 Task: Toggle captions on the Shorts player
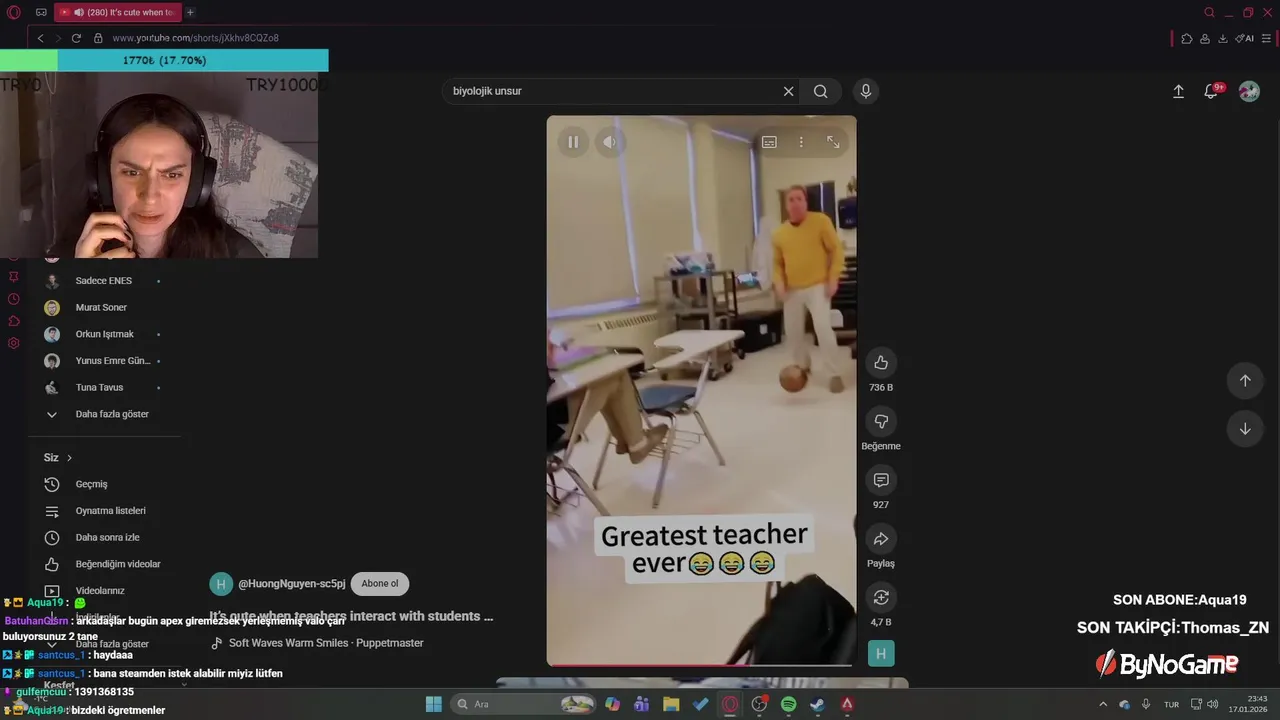[769, 142]
